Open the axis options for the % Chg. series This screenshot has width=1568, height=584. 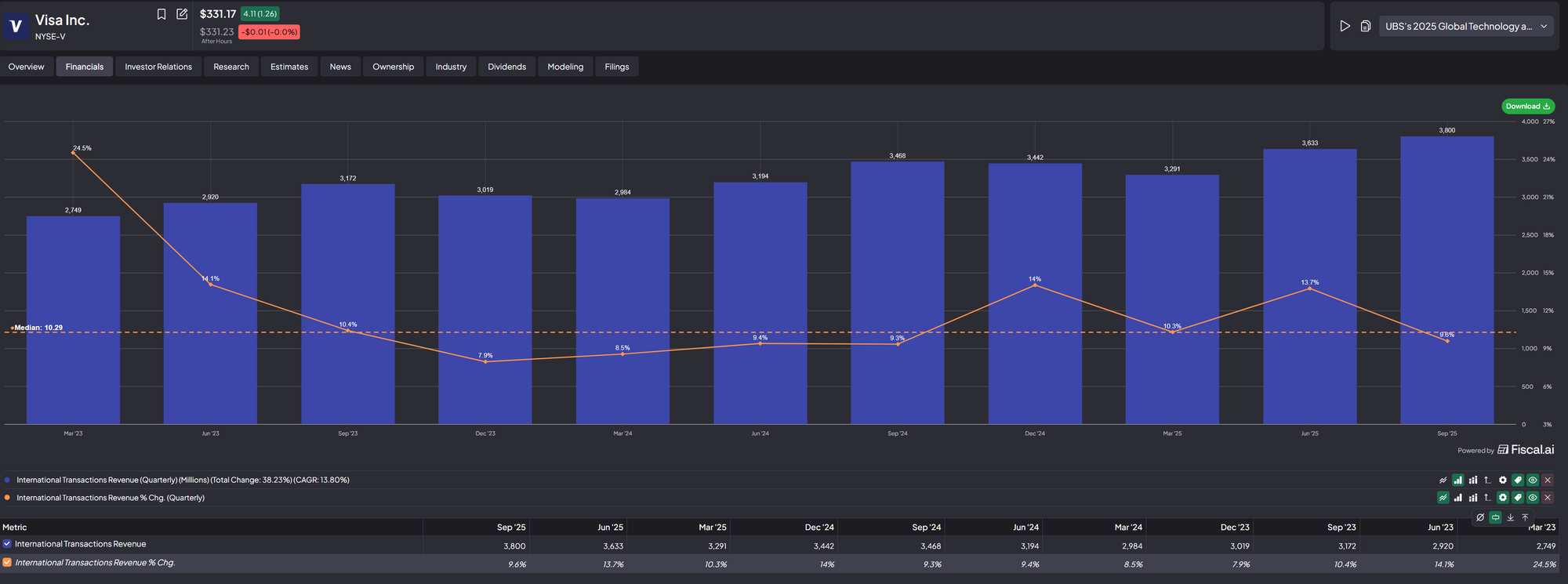pos(1487,498)
